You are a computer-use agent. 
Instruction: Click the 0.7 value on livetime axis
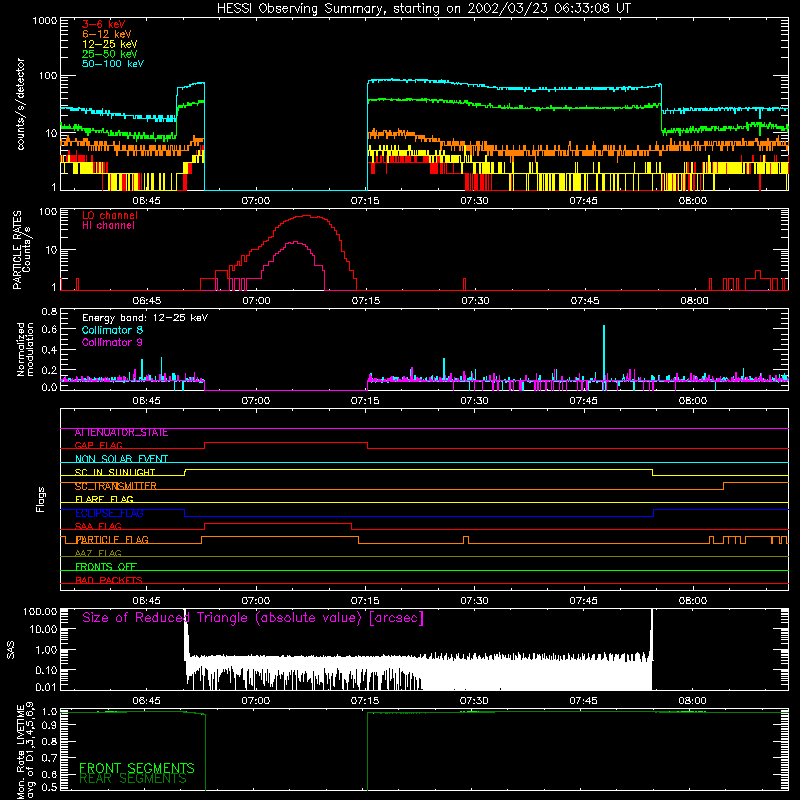click(x=49, y=758)
